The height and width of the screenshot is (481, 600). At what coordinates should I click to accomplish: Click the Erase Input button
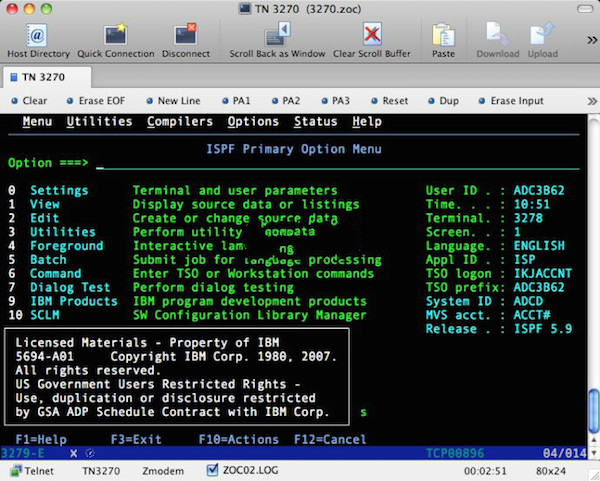510,101
